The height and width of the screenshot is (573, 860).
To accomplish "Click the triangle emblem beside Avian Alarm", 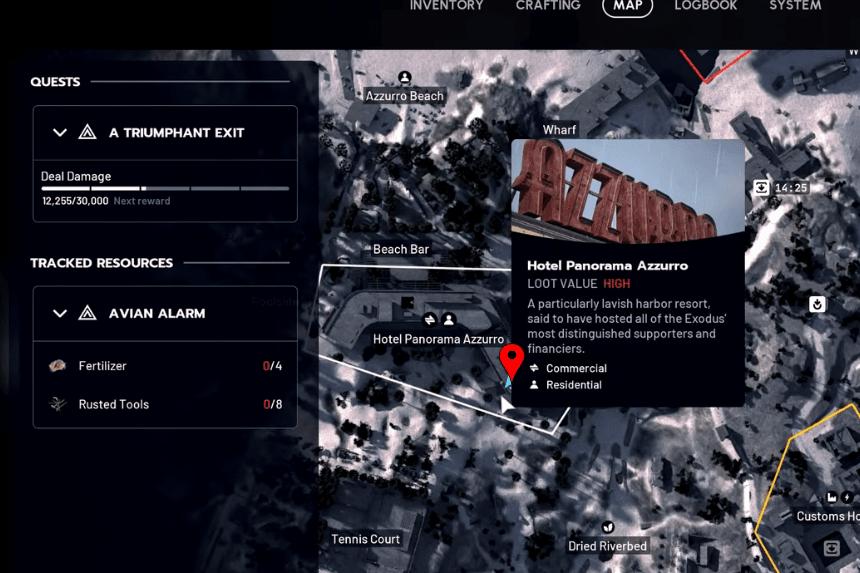I will (87, 313).
